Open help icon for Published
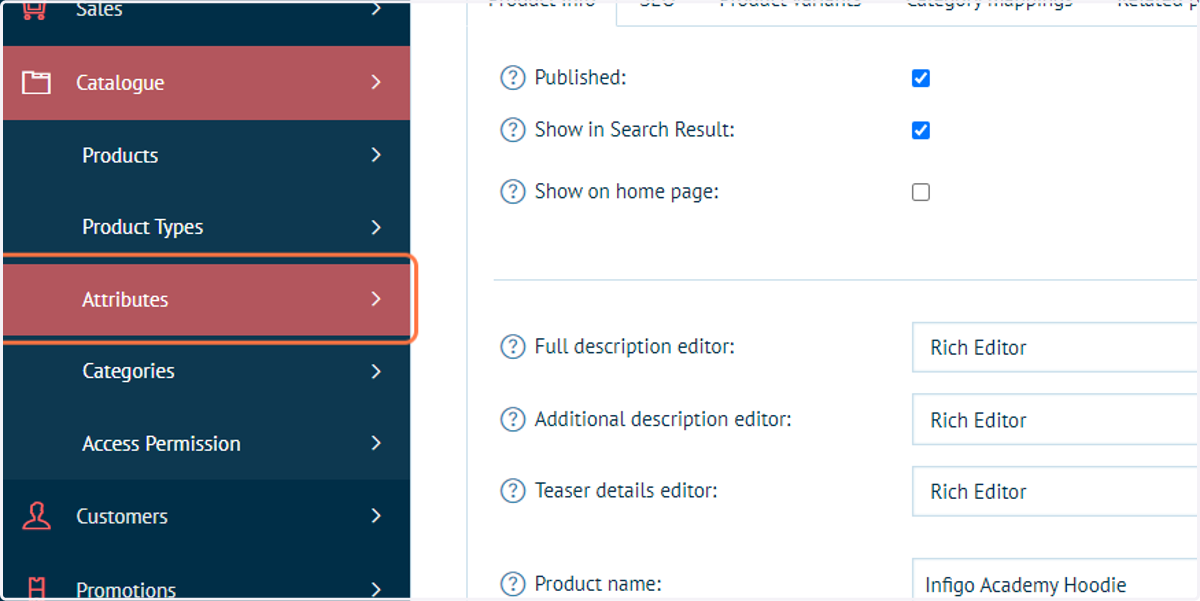The image size is (1200, 601). click(x=512, y=78)
